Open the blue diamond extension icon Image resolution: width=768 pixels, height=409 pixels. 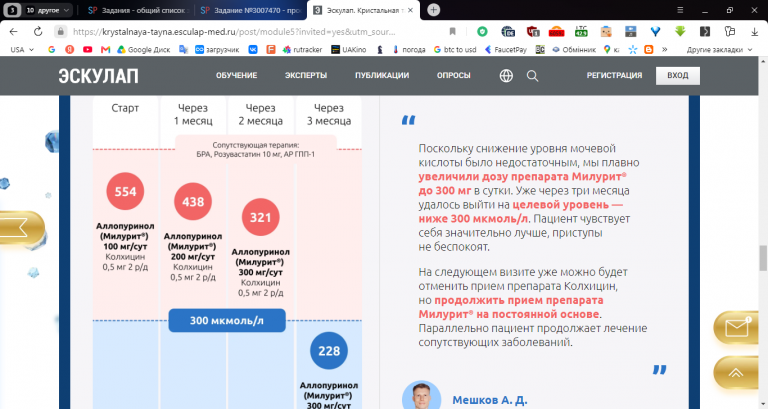tap(655, 31)
